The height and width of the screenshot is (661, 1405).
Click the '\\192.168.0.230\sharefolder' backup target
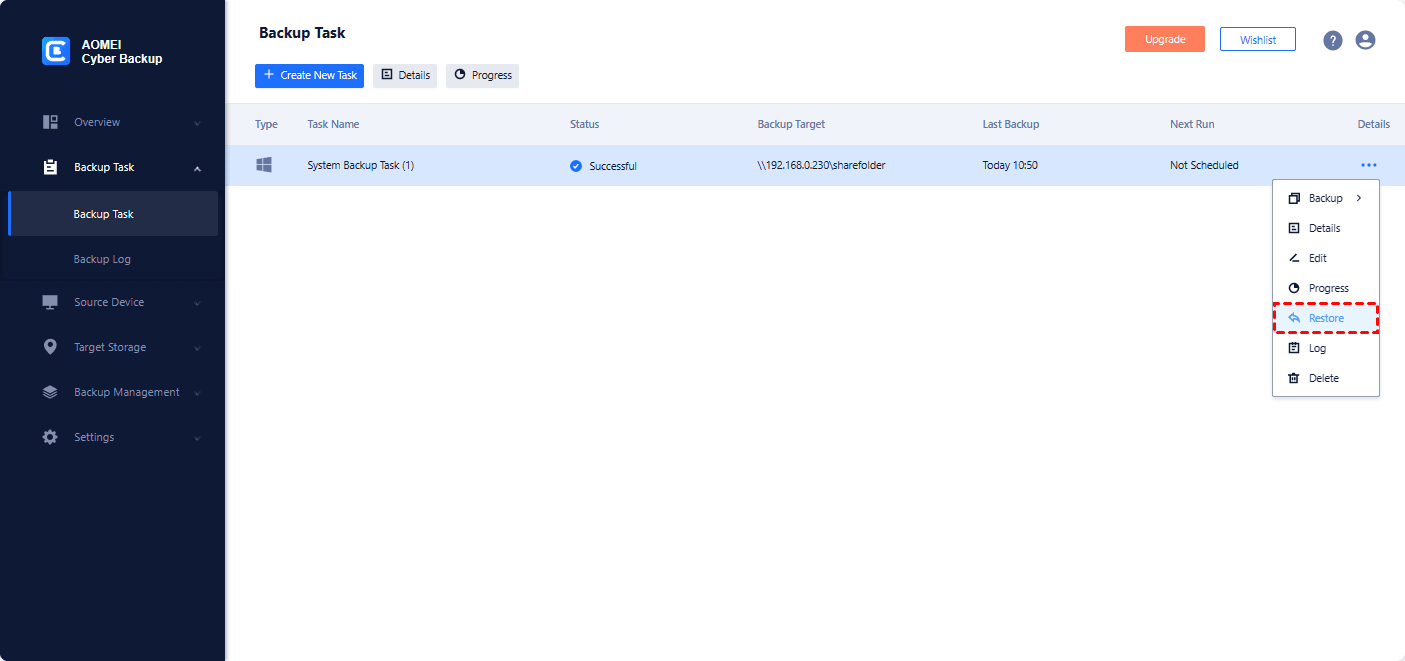pos(822,165)
